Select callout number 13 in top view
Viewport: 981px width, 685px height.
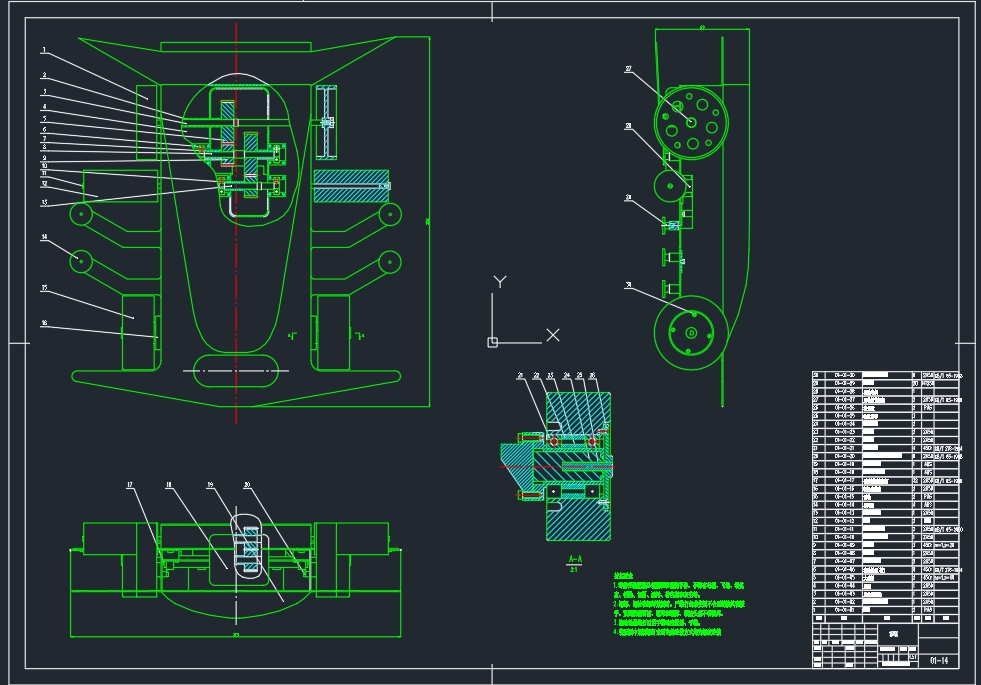pos(44,203)
